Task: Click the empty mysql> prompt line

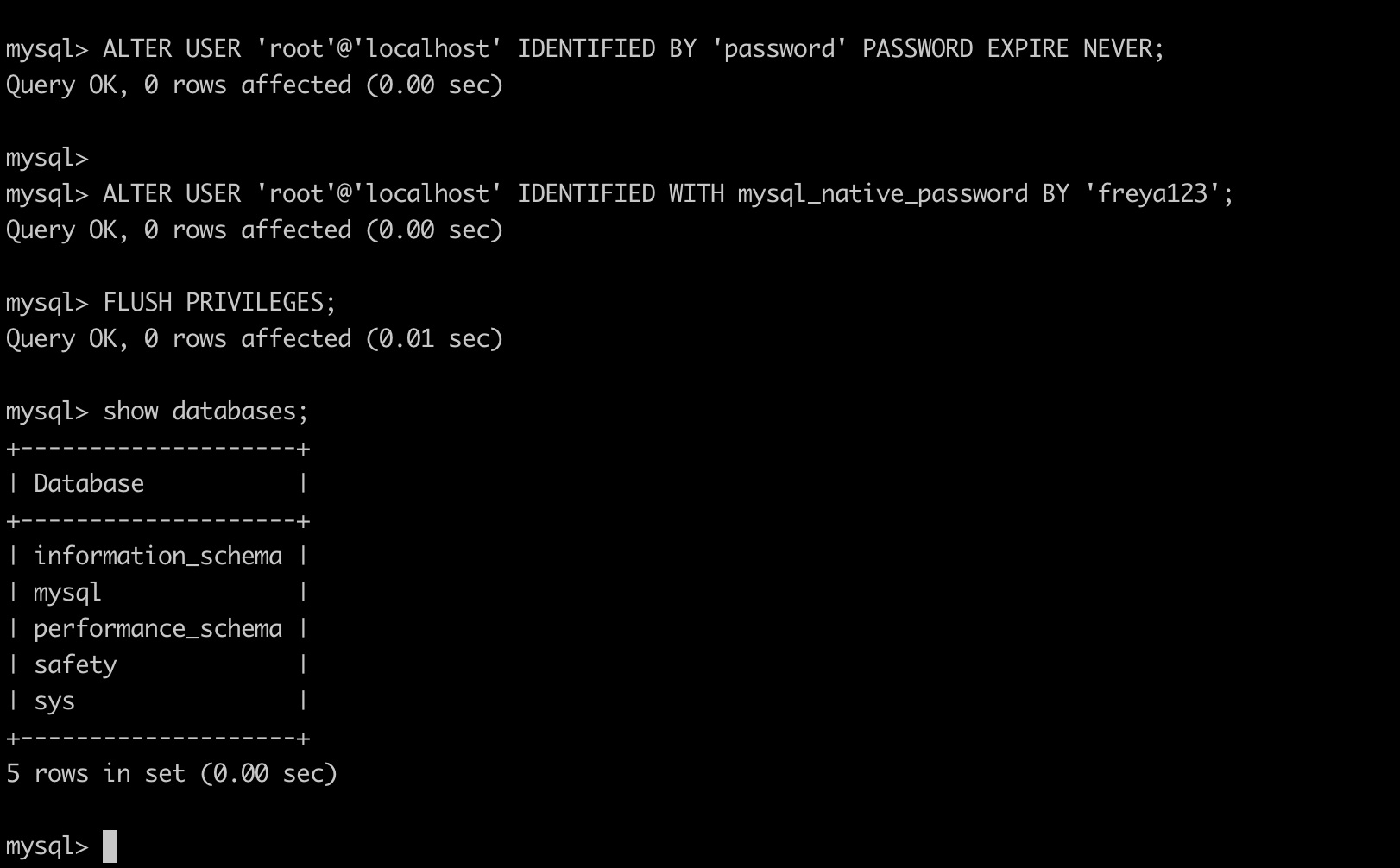Action: click(x=47, y=158)
